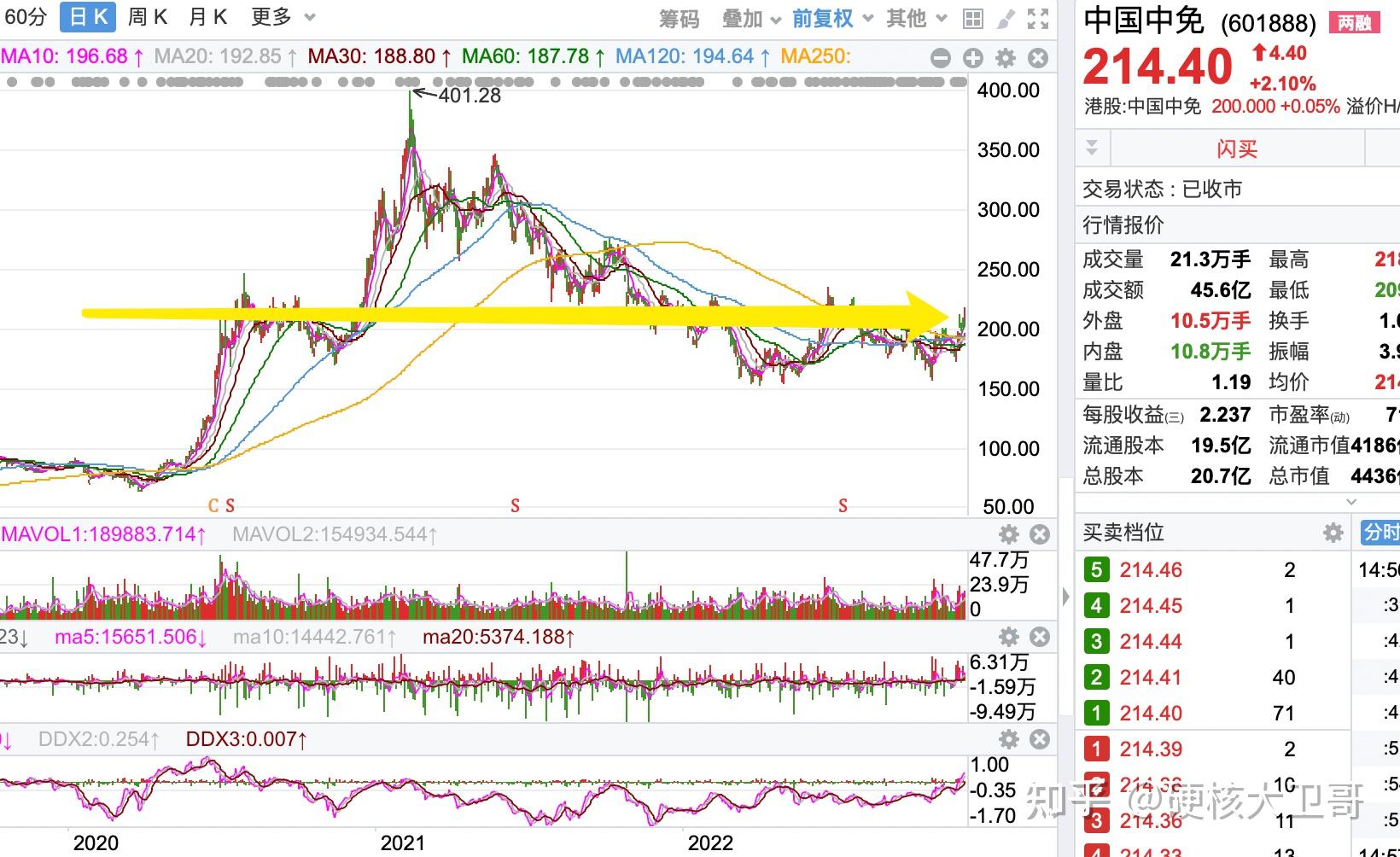The width and height of the screenshot is (1400, 857).
Task: Click the DDX3:0.007 label
Action: point(247,740)
